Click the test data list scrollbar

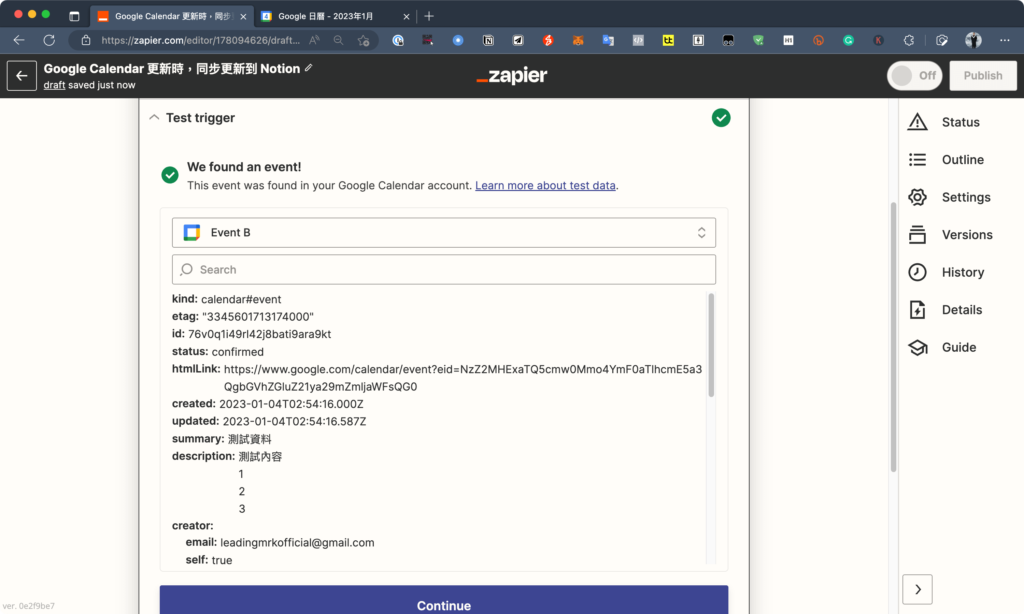coord(711,345)
